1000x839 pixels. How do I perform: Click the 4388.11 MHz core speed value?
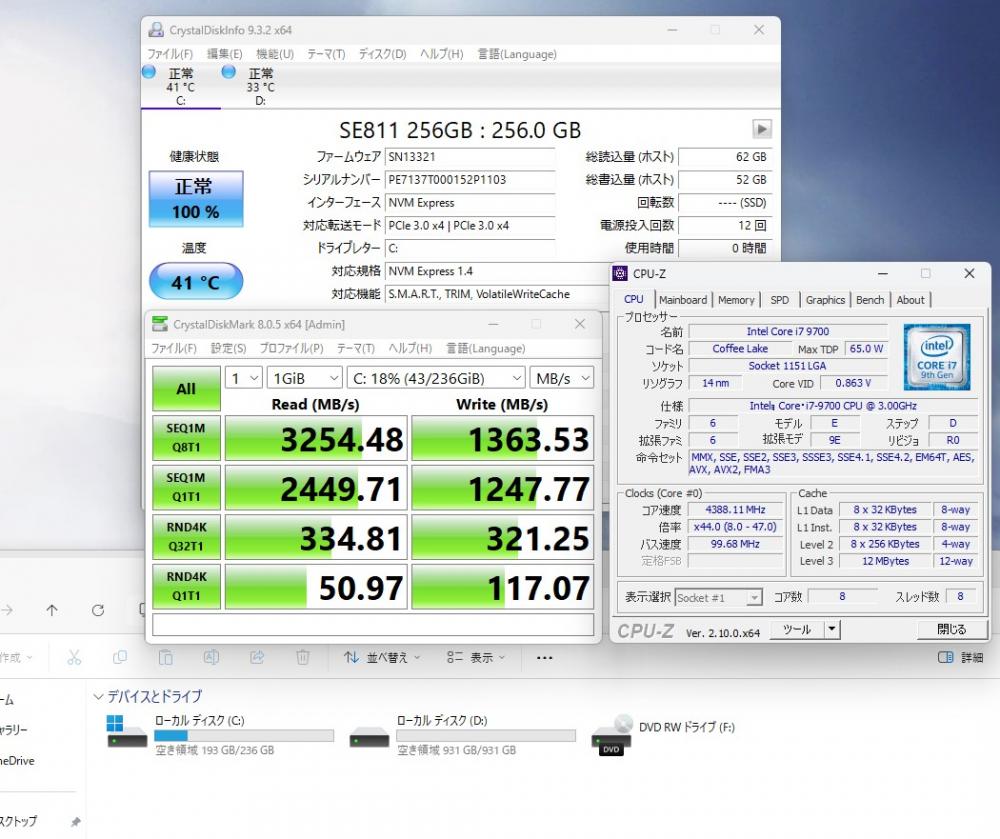pyautogui.click(x=735, y=510)
